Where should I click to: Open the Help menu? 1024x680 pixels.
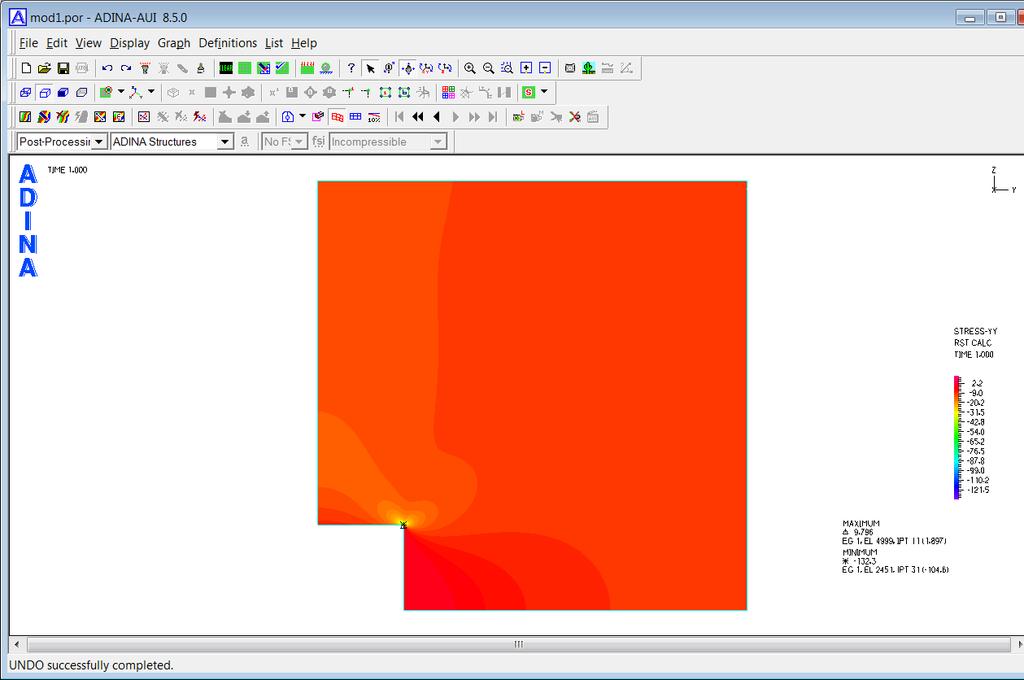tap(304, 43)
